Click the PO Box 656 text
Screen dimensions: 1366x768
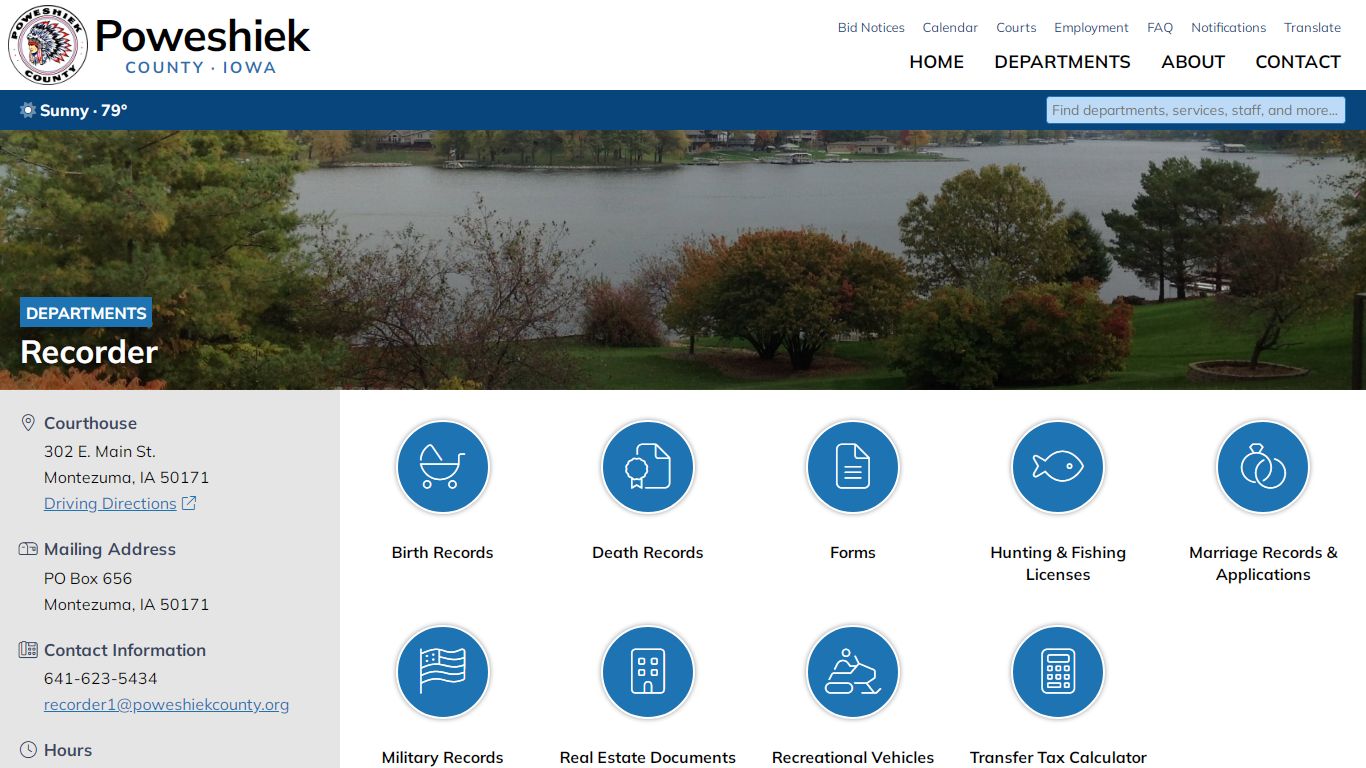88,578
